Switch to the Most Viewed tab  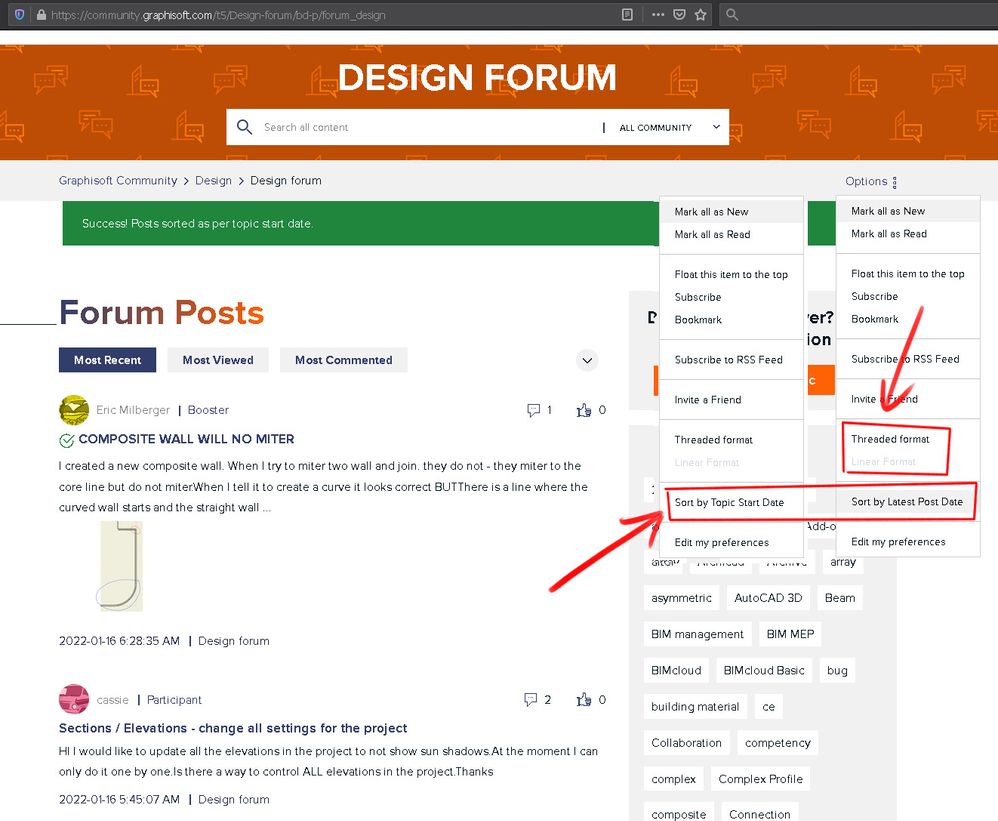point(218,360)
